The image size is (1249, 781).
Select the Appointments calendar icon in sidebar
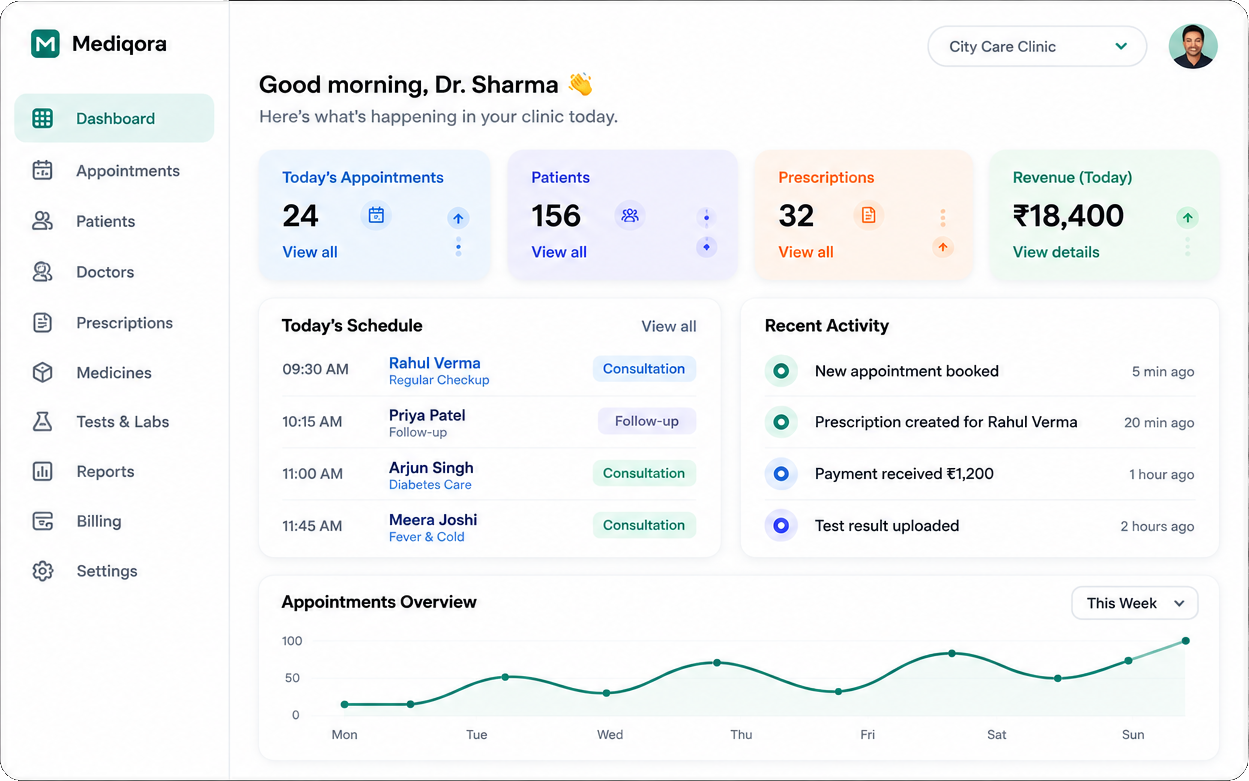click(x=42, y=170)
